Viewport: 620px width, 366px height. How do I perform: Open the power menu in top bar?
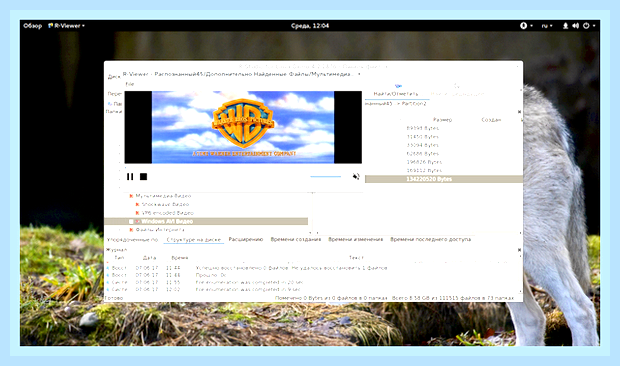tap(589, 26)
